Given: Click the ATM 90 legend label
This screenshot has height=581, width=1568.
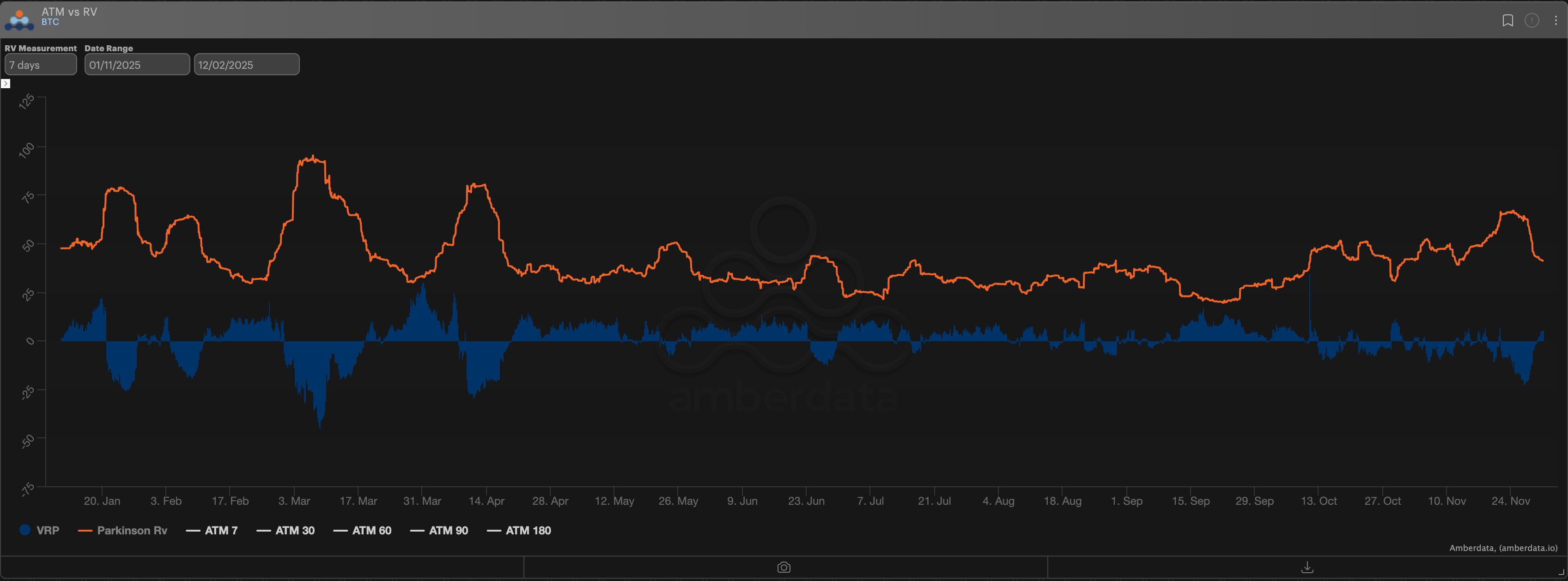Looking at the screenshot, I should point(448,531).
